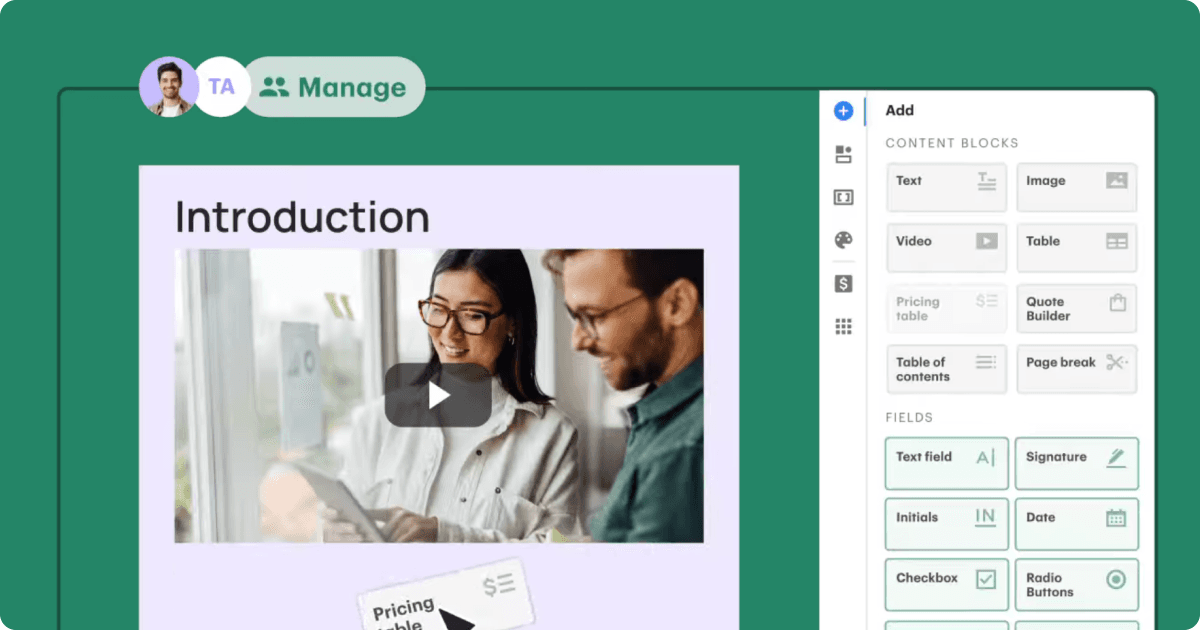Open the layout blocks sidebar icon
Image resolution: width=1200 pixels, height=630 pixels.
pyautogui.click(x=843, y=154)
